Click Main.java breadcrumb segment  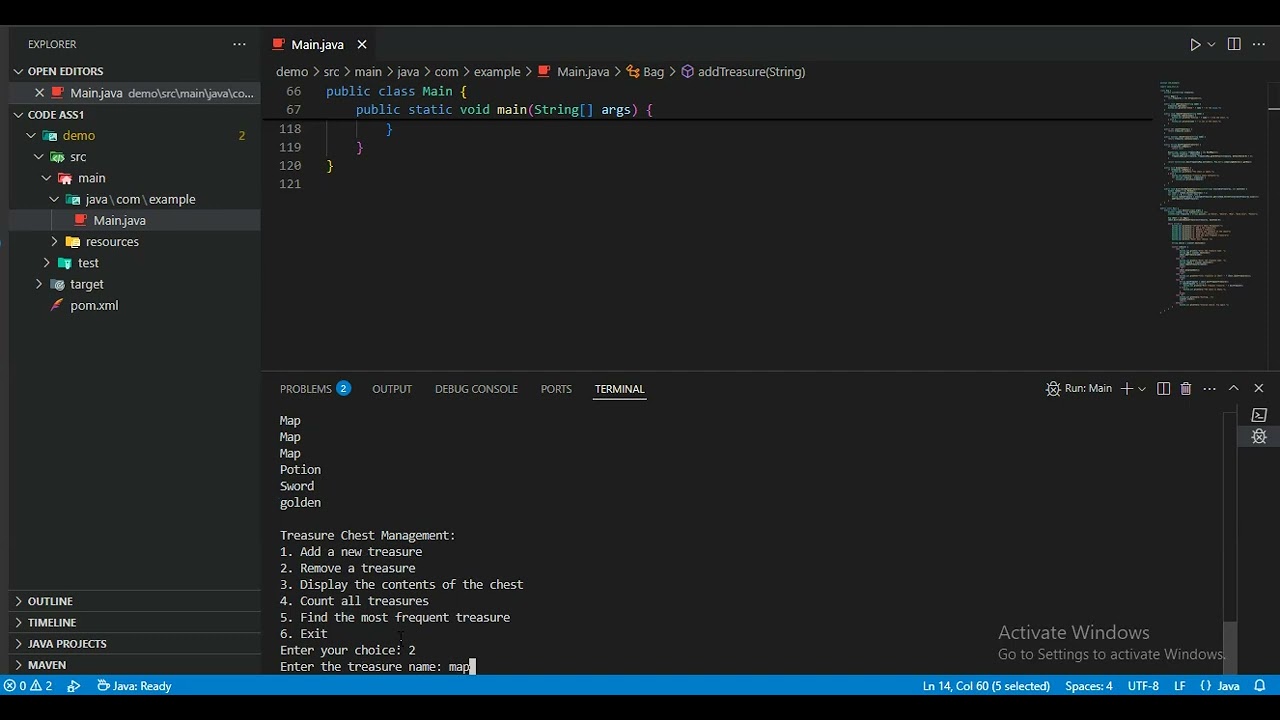574,71
